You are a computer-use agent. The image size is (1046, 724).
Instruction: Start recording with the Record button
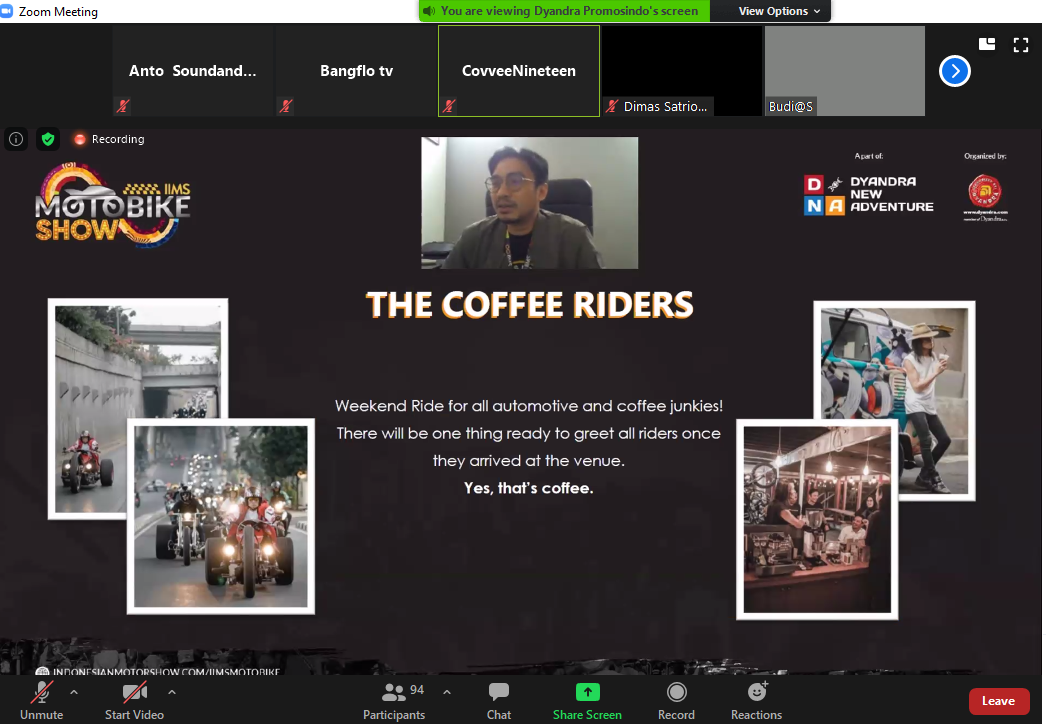point(676,700)
